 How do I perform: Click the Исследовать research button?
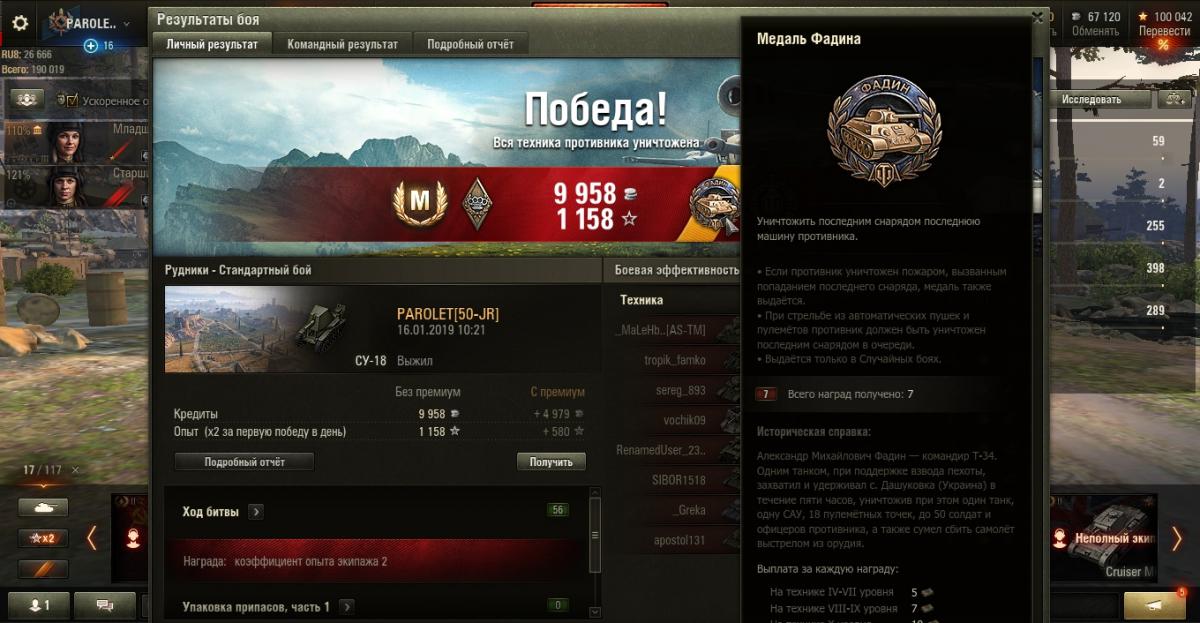[1092, 99]
